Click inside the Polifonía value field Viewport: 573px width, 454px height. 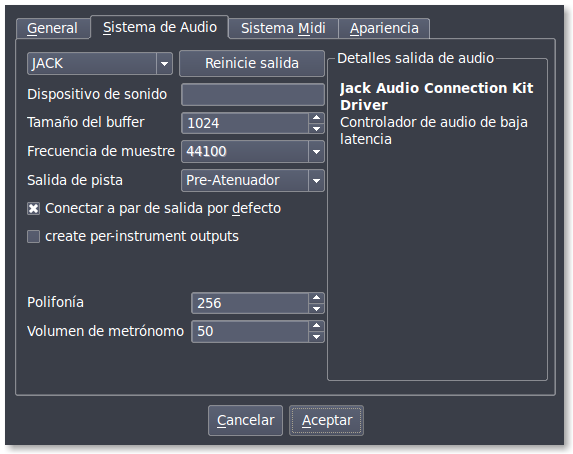(250, 303)
